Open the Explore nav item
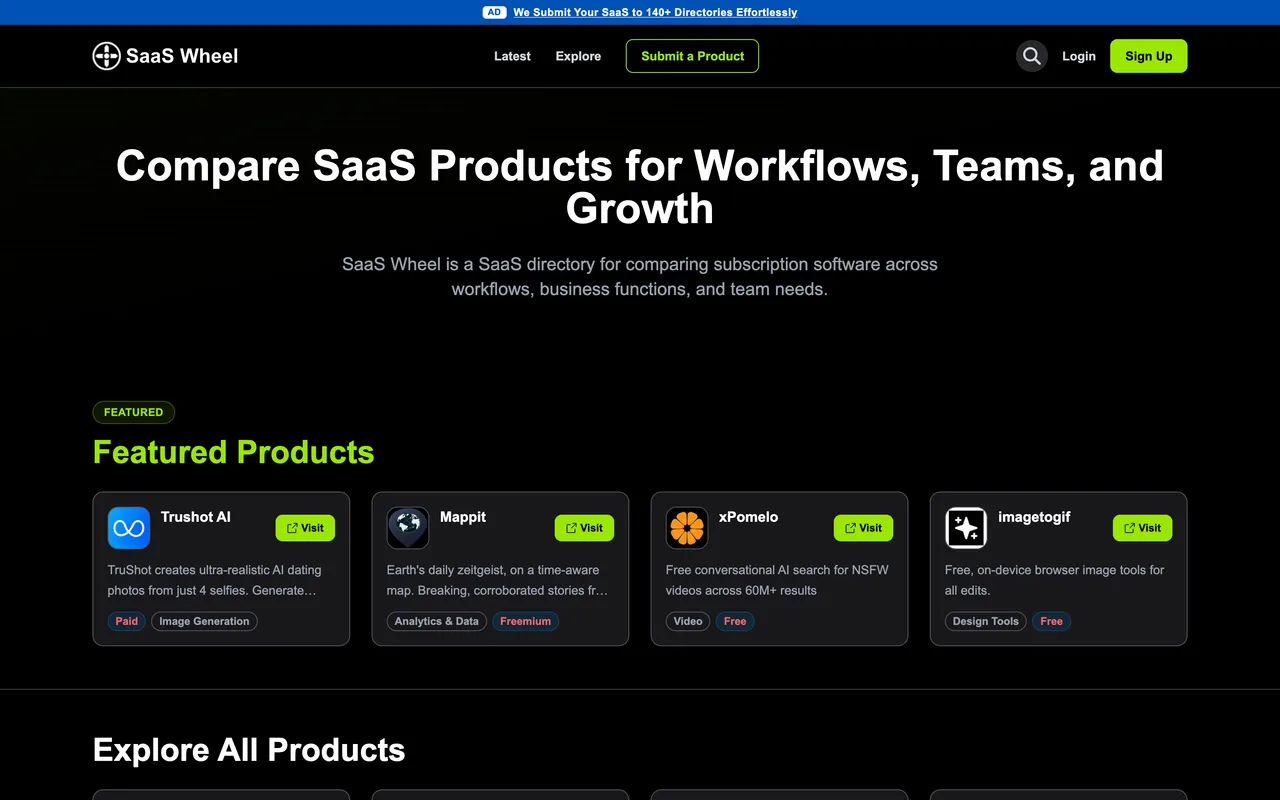This screenshot has width=1280, height=800. point(578,56)
